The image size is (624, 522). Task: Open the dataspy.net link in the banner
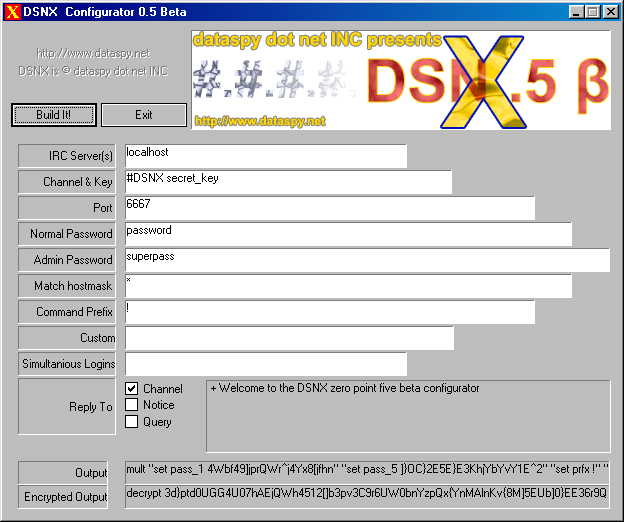[x=260, y=121]
